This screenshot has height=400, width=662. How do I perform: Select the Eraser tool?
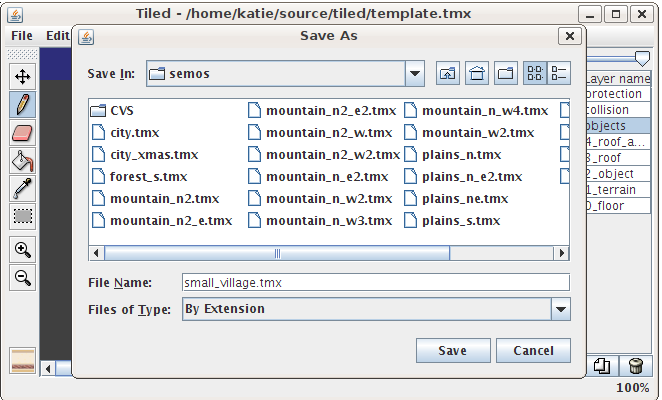click(22, 132)
